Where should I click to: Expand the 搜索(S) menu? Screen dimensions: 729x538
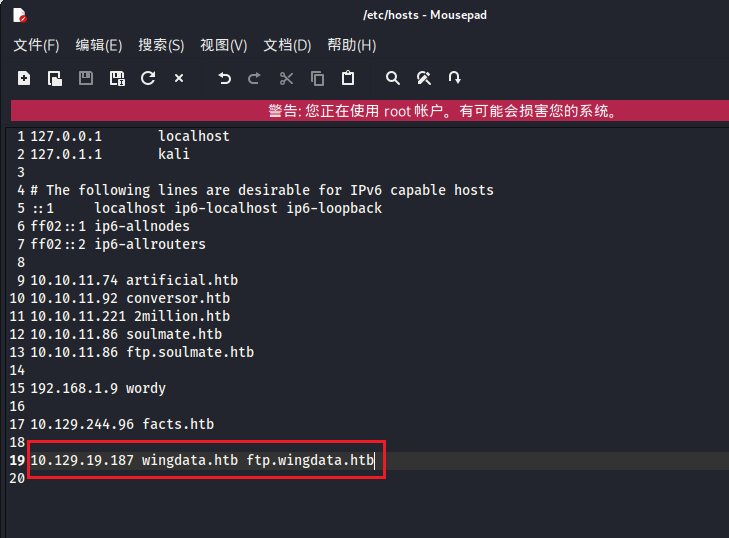tap(161, 45)
